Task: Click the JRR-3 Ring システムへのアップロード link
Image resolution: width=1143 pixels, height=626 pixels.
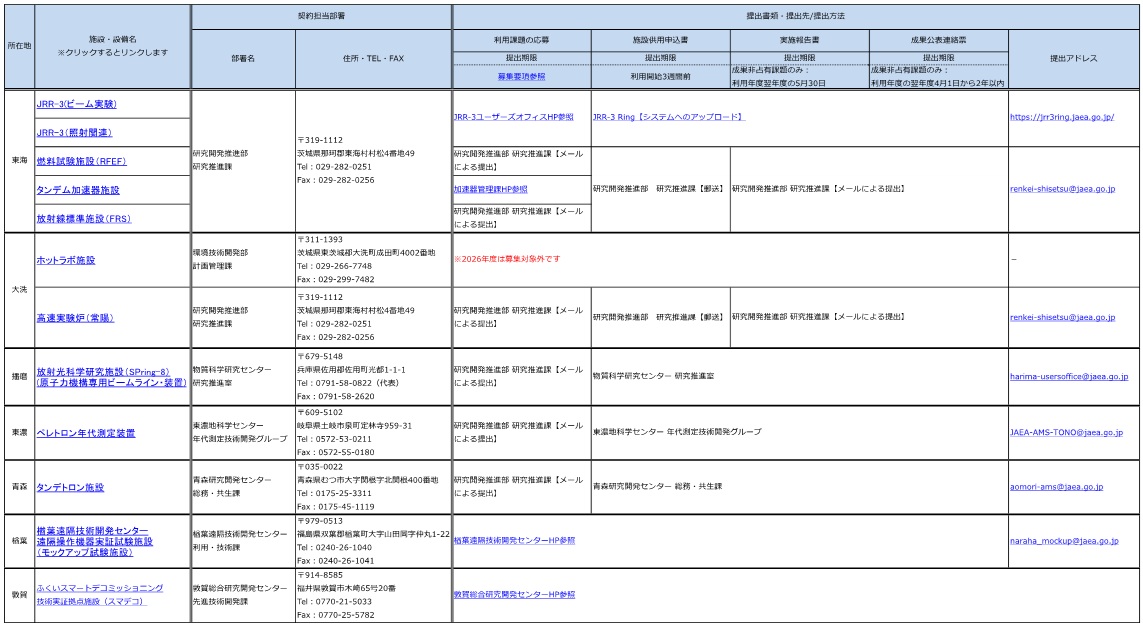Action: coord(668,117)
